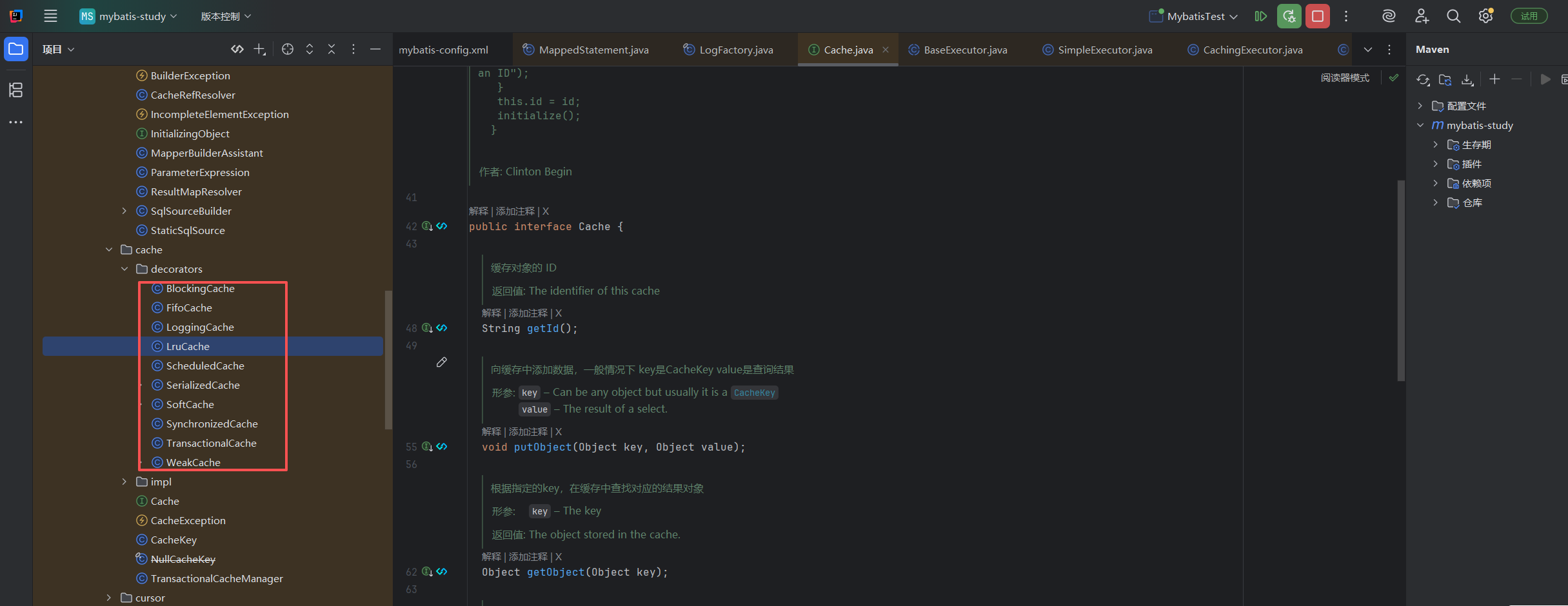Switch to LogFactory.java tab

coord(729,50)
